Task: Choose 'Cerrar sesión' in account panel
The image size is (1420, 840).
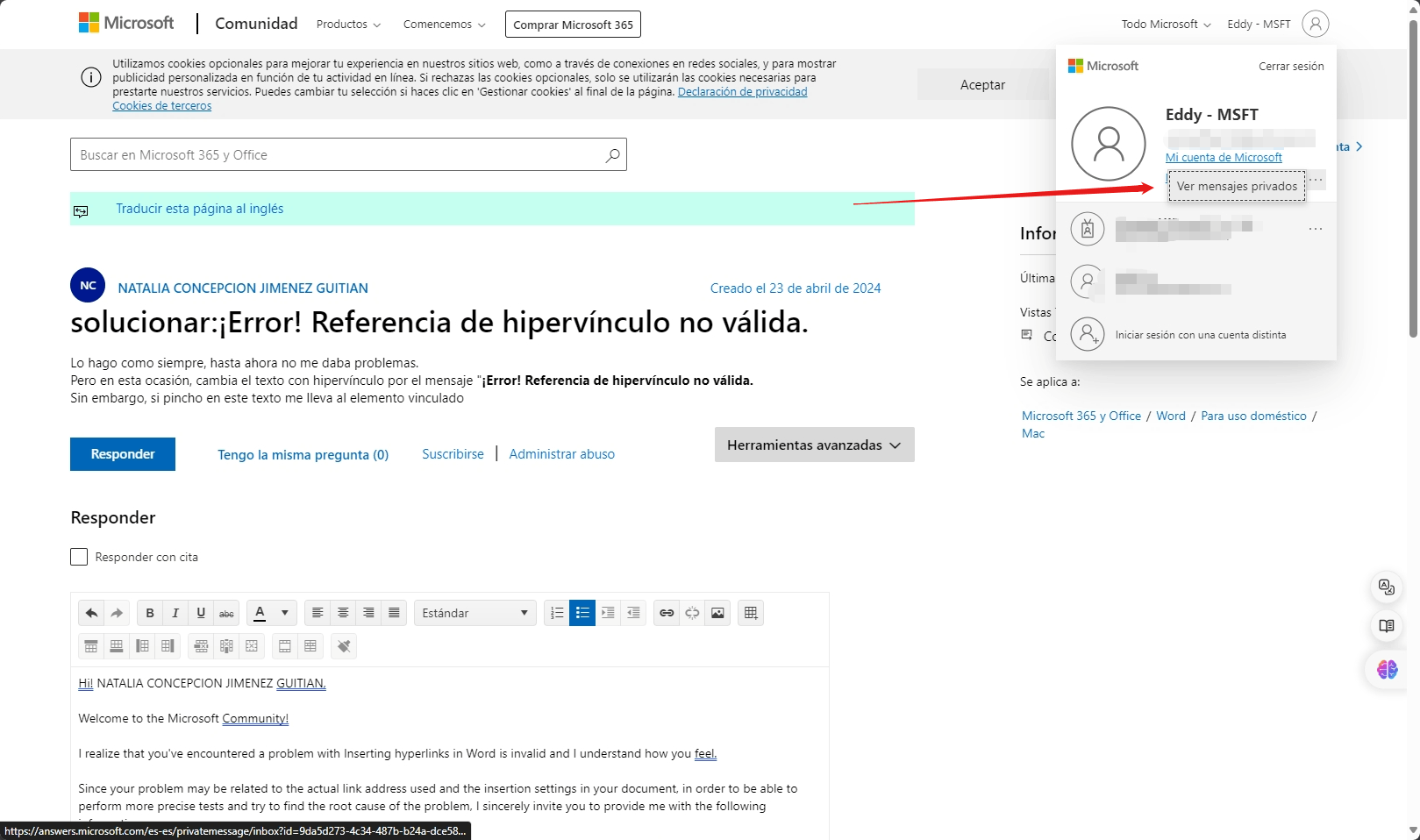Action: coord(1291,67)
